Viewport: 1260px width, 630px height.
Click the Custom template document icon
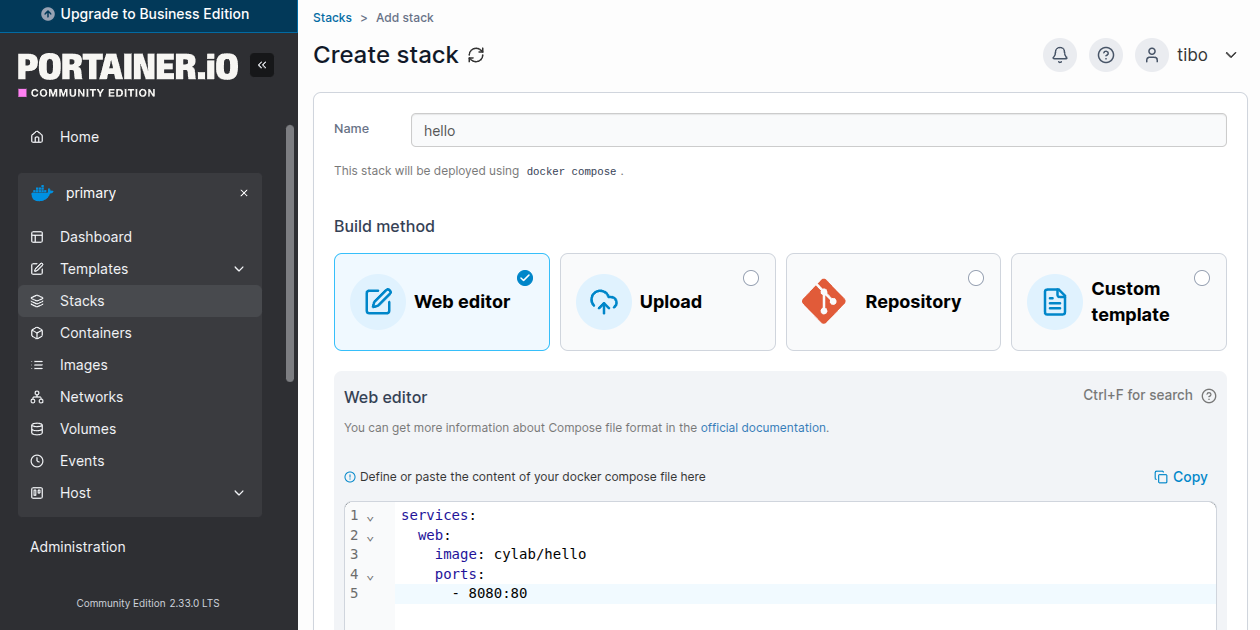pyautogui.click(x=1055, y=302)
